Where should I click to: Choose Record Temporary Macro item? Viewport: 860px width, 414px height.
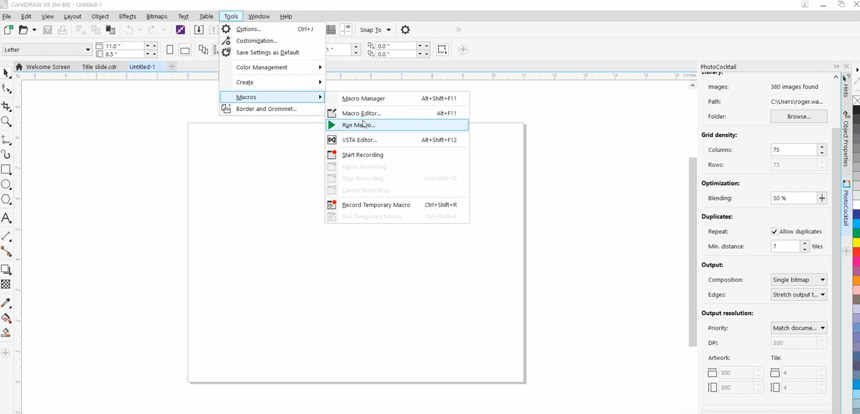pos(397,205)
